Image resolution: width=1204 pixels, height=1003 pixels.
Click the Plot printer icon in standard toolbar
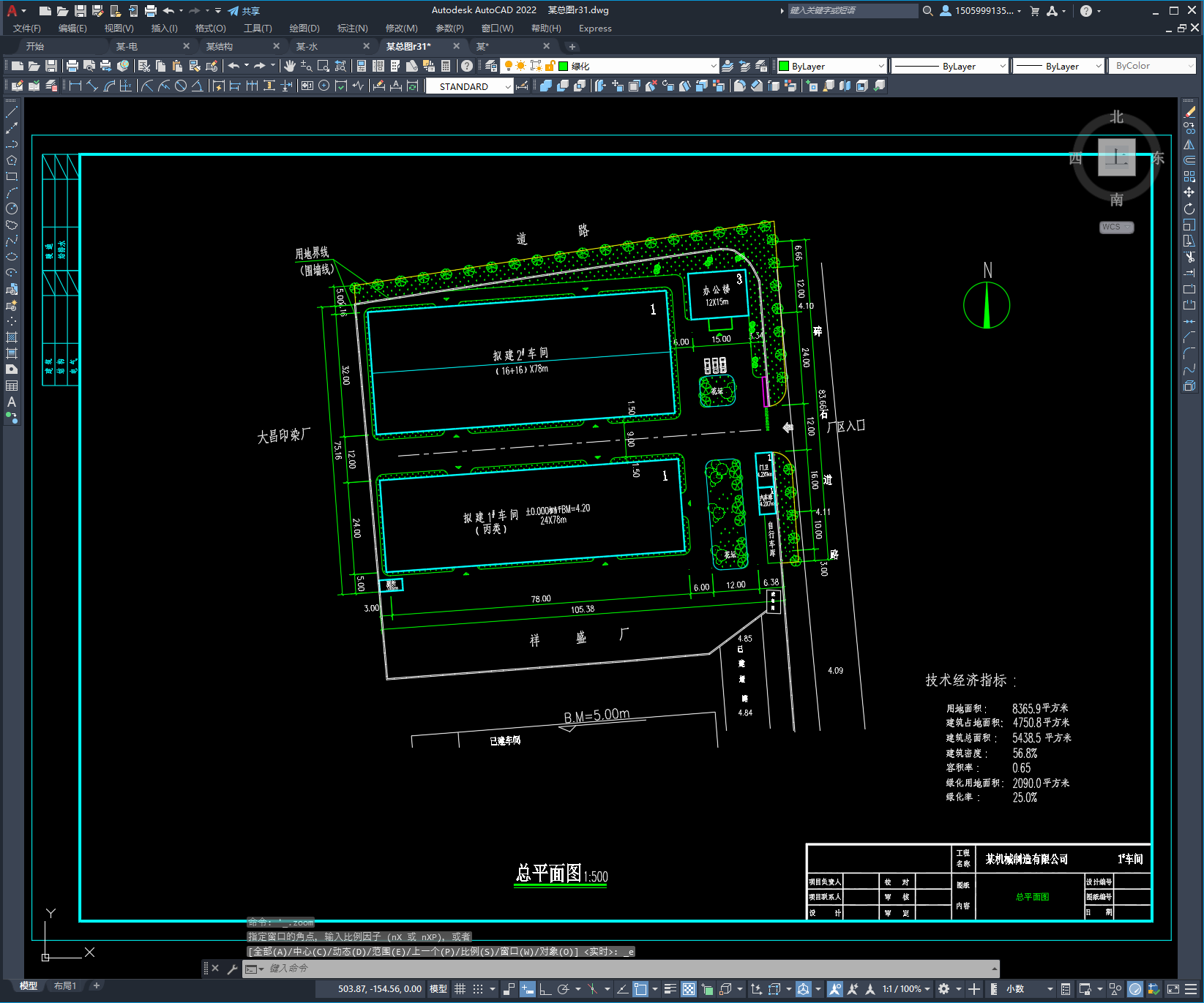(72, 66)
